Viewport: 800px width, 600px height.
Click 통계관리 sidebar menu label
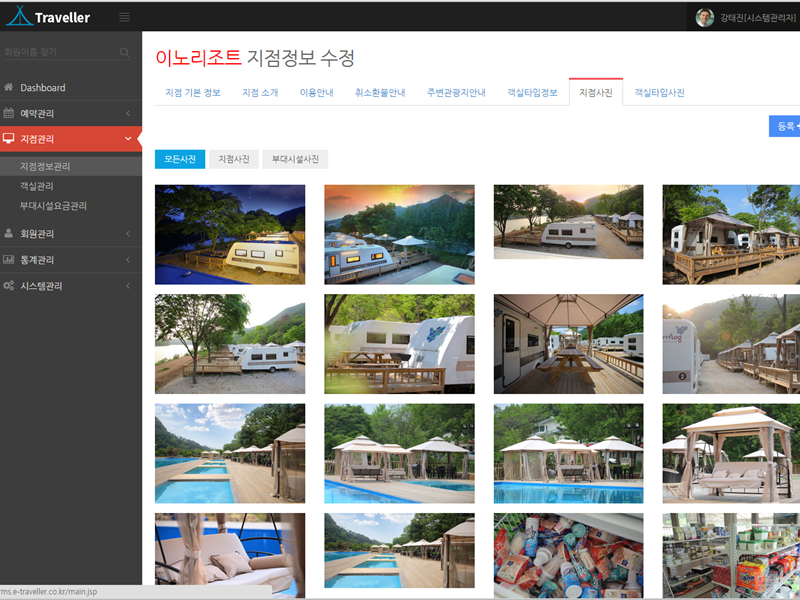[37, 260]
